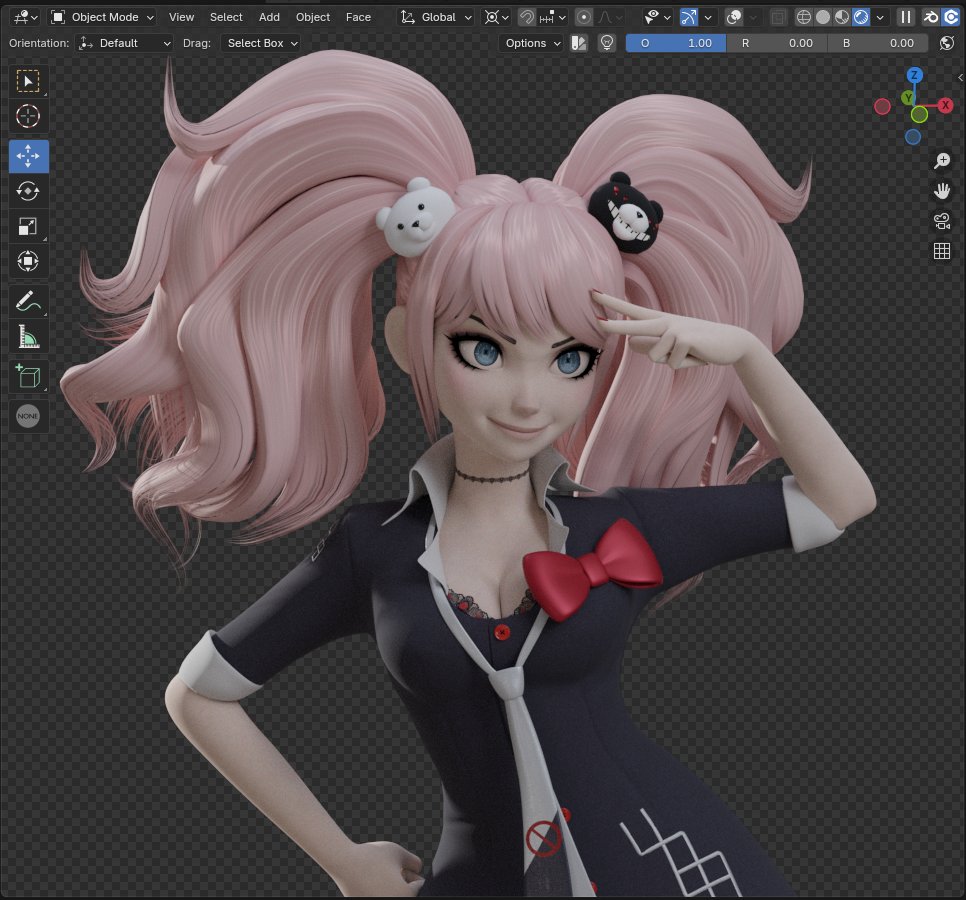Select the Measure tool

(x=28, y=336)
